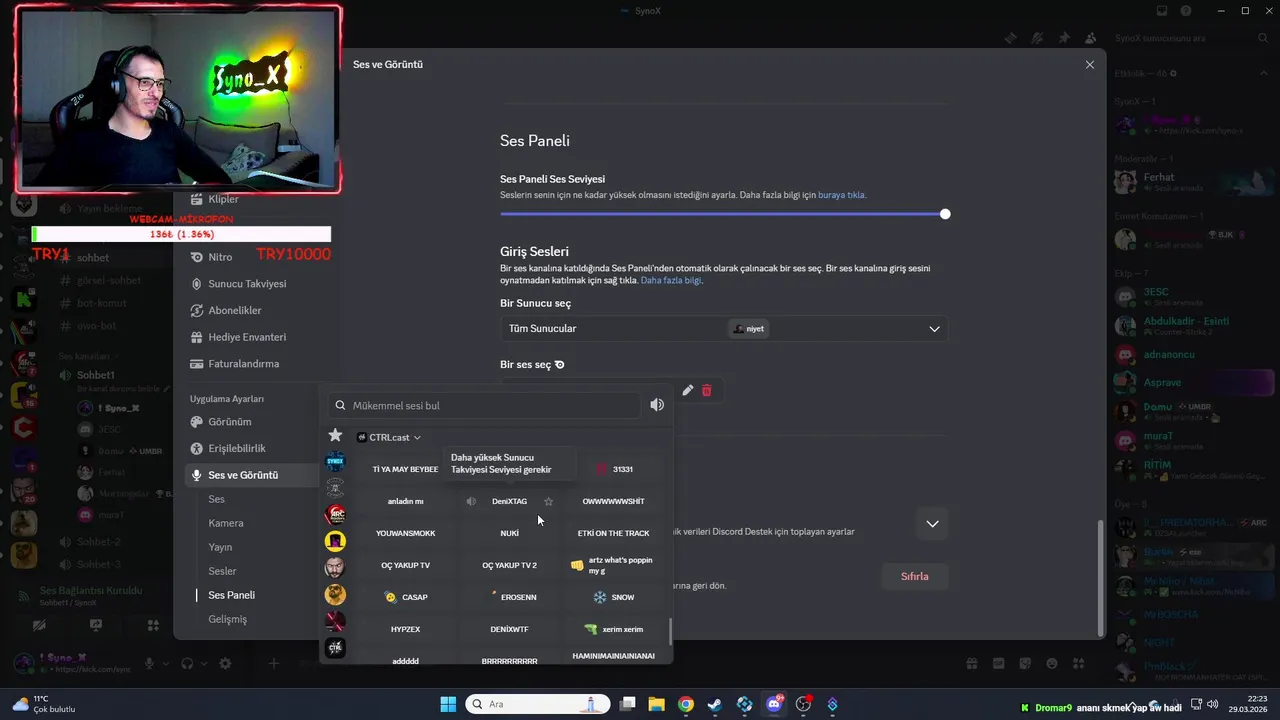Follow the 'Daha fazla bilgi' link under Giriş Sesleri
1280x720 pixels.
point(671,281)
